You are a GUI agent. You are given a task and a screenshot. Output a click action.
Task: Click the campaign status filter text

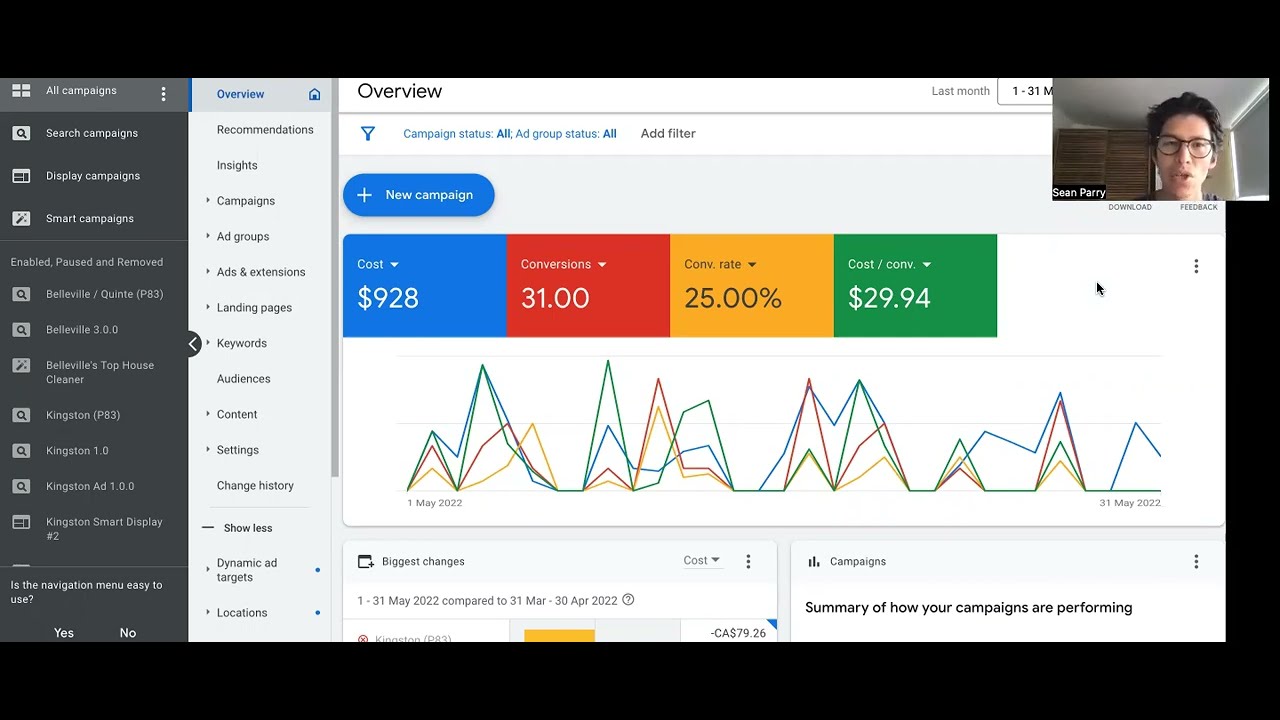510,134
